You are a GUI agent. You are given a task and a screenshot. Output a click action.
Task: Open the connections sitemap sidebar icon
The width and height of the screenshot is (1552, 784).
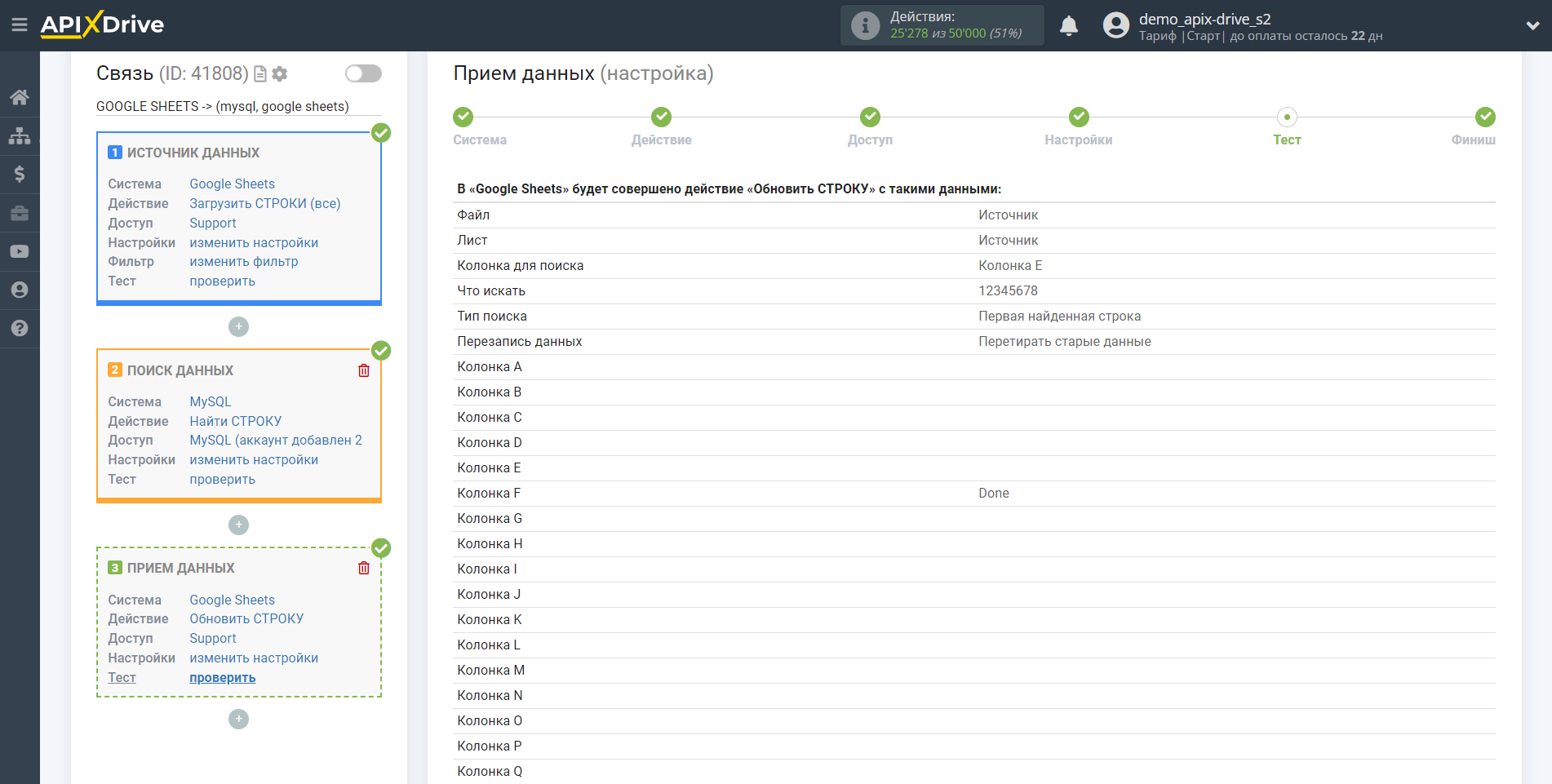(x=20, y=135)
